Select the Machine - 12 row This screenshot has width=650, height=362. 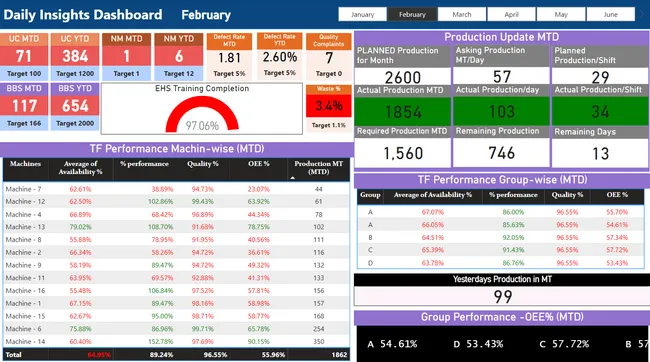[176, 202]
